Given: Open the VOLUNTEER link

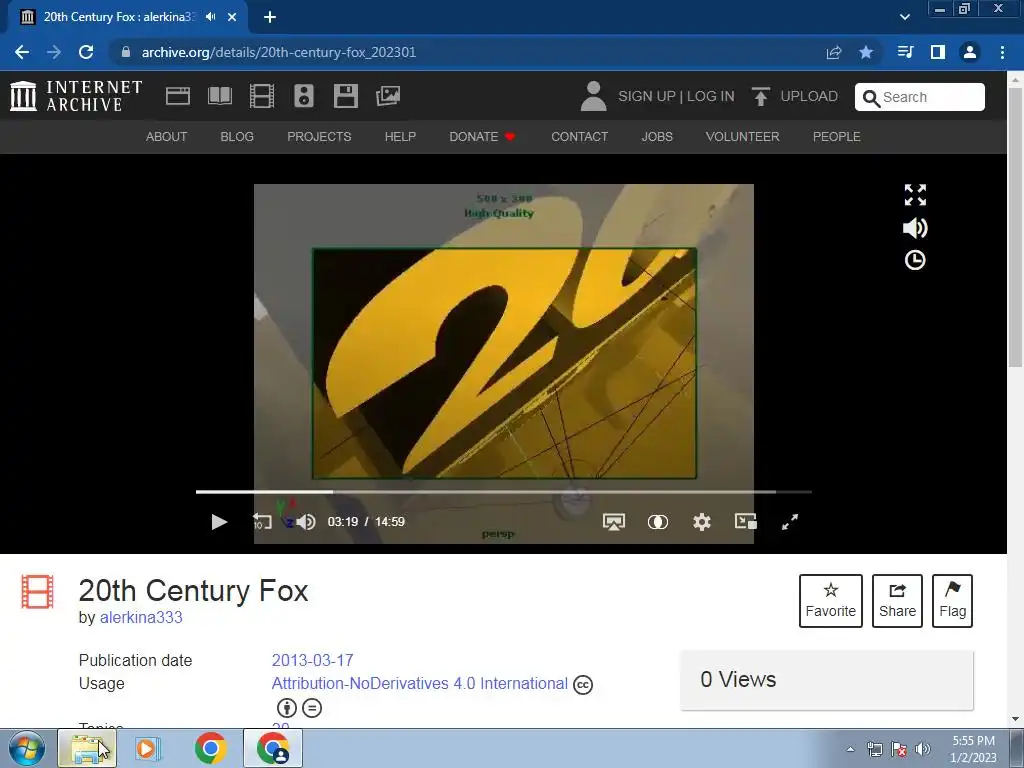Looking at the screenshot, I should coord(743,136).
